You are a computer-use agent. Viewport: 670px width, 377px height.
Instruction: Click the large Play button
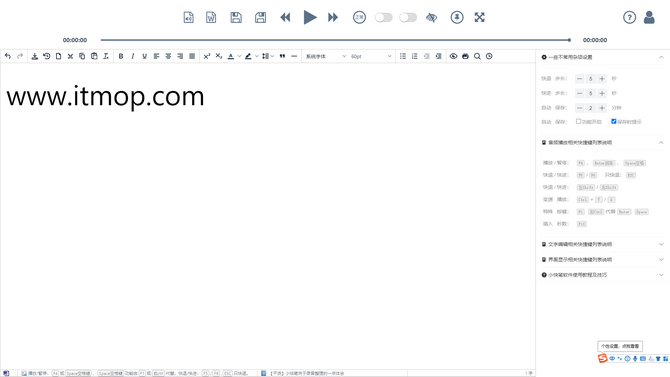(x=310, y=18)
